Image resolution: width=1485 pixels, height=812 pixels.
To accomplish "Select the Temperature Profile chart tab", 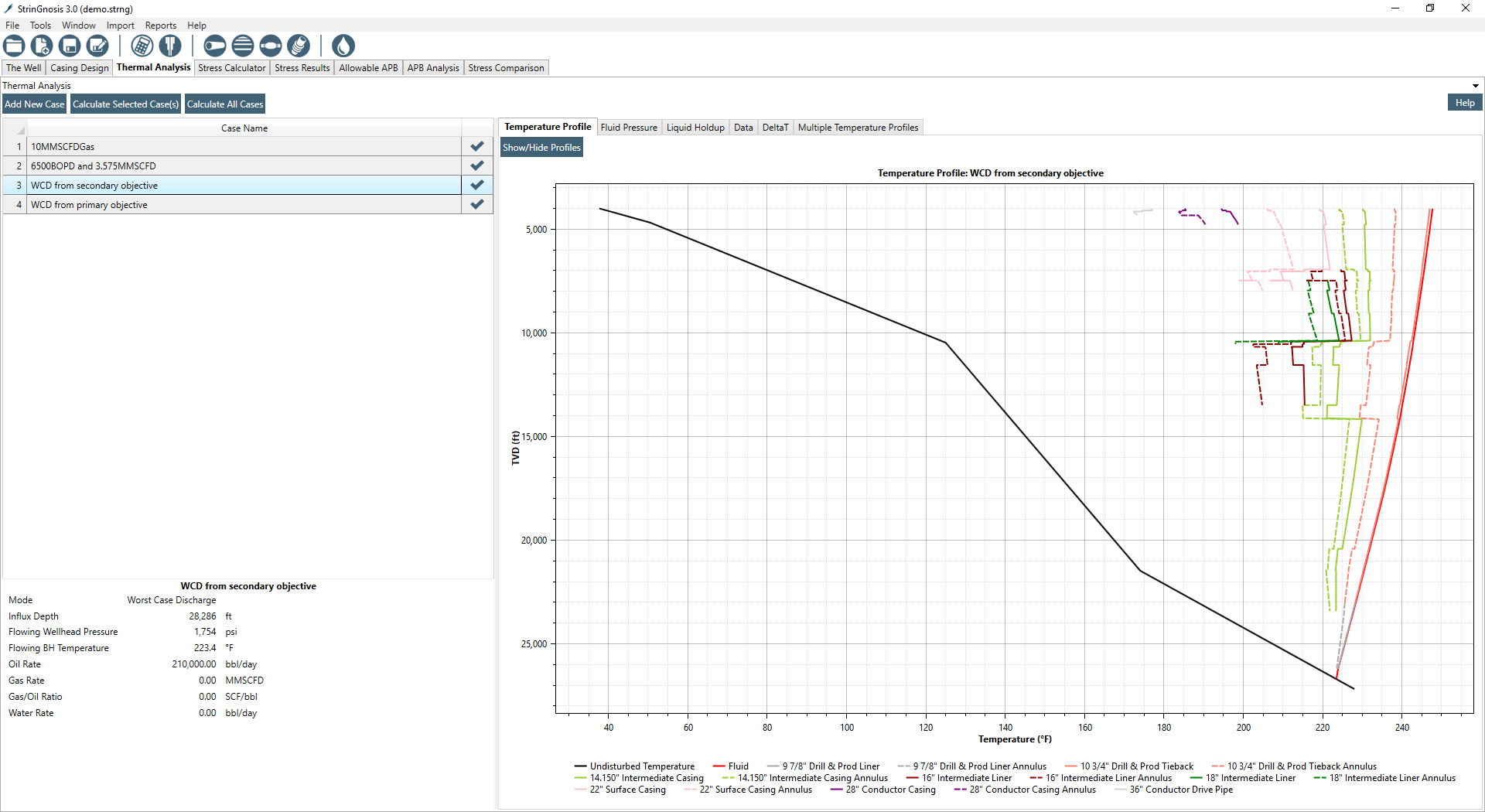I will [548, 127].
